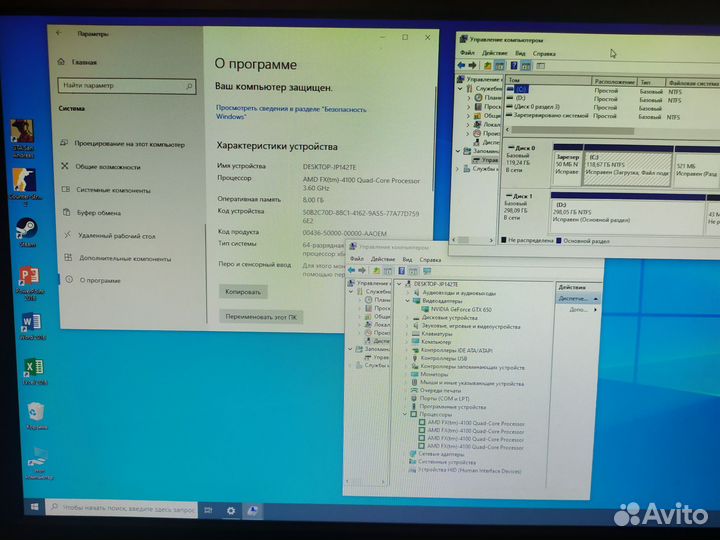Select the NVIDIA GeForce GTX 650 device

pyautogui.click(x=456, y=309)
